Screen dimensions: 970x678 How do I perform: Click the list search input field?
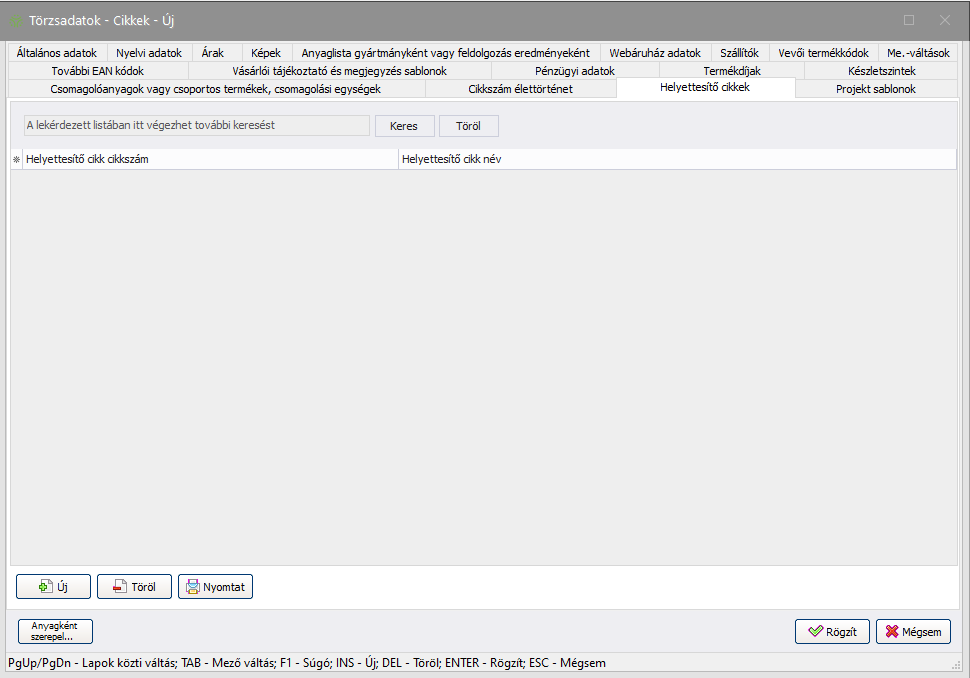click(x=196, y=126)
